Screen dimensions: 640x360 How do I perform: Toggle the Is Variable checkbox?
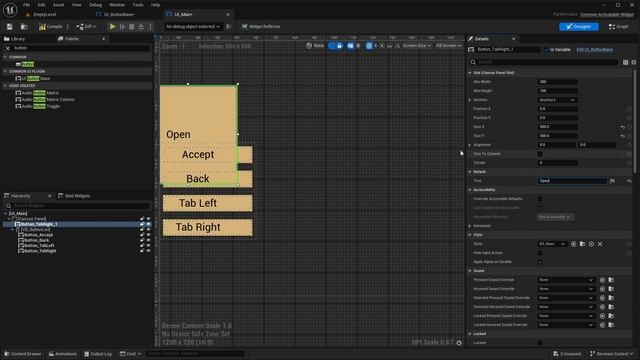[x=546, y=49]
